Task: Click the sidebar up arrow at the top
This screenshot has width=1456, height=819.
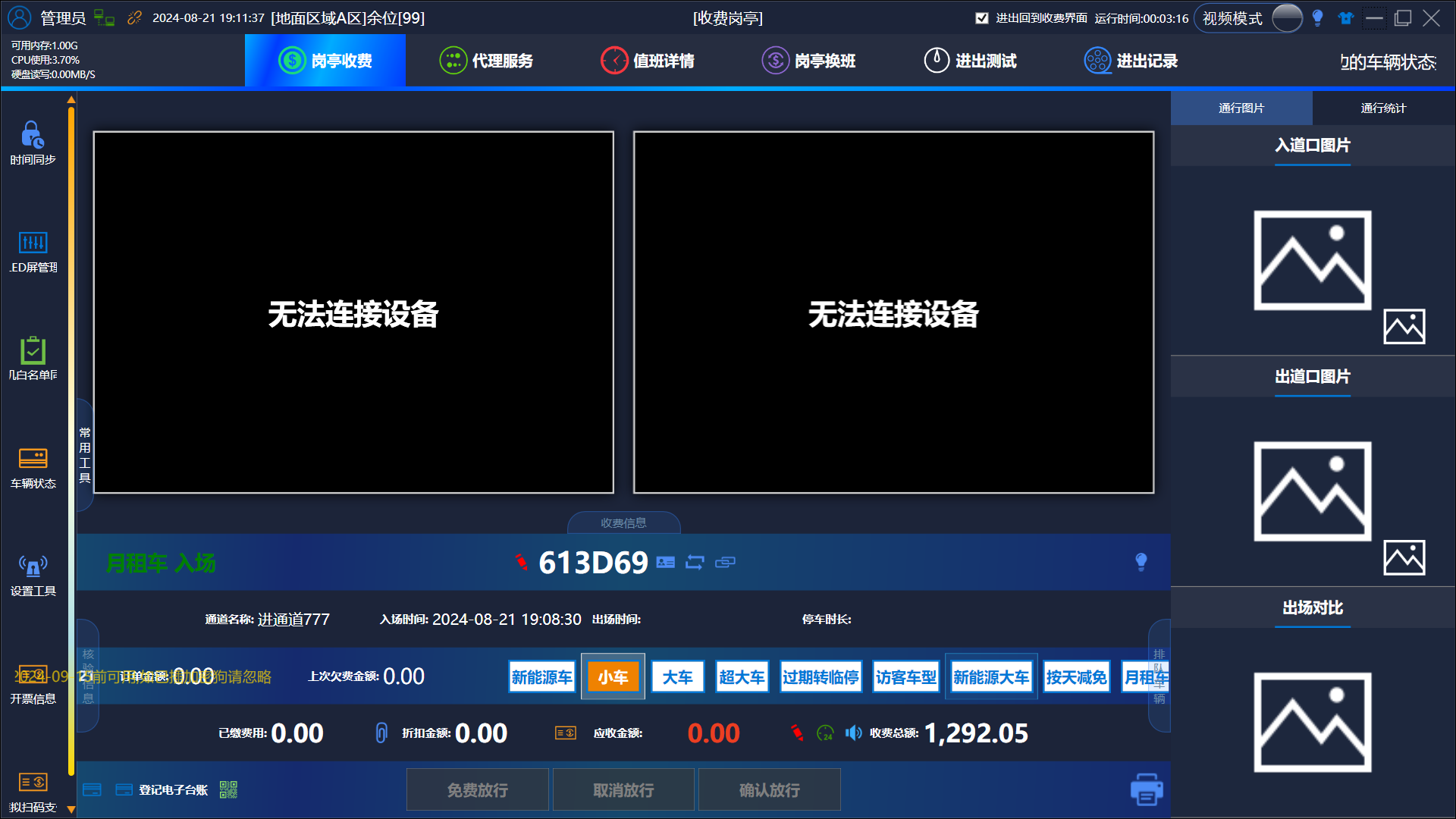Action: point(71,99)
